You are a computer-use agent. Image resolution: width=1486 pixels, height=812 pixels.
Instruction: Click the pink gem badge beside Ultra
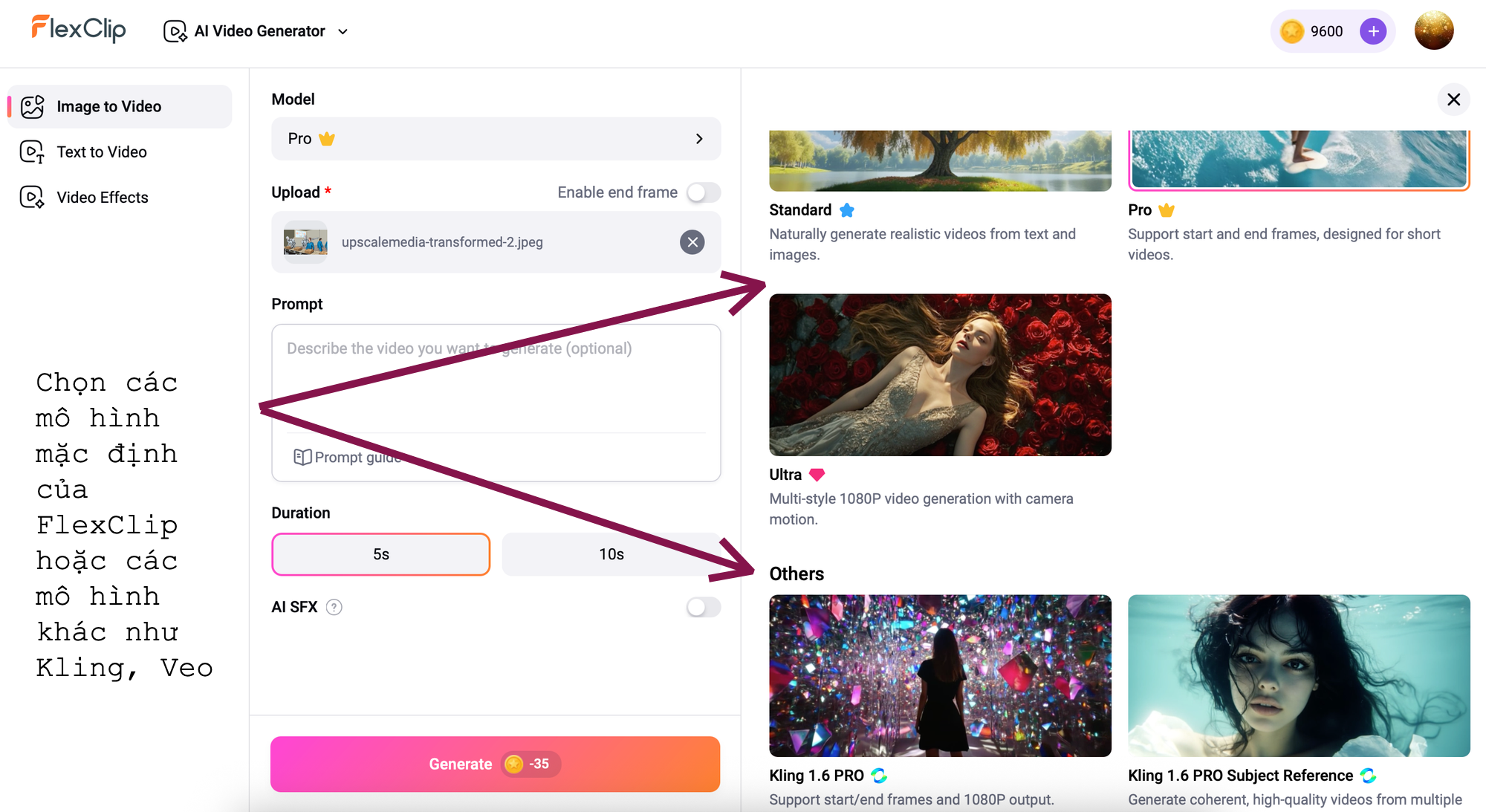pos(817,475)
